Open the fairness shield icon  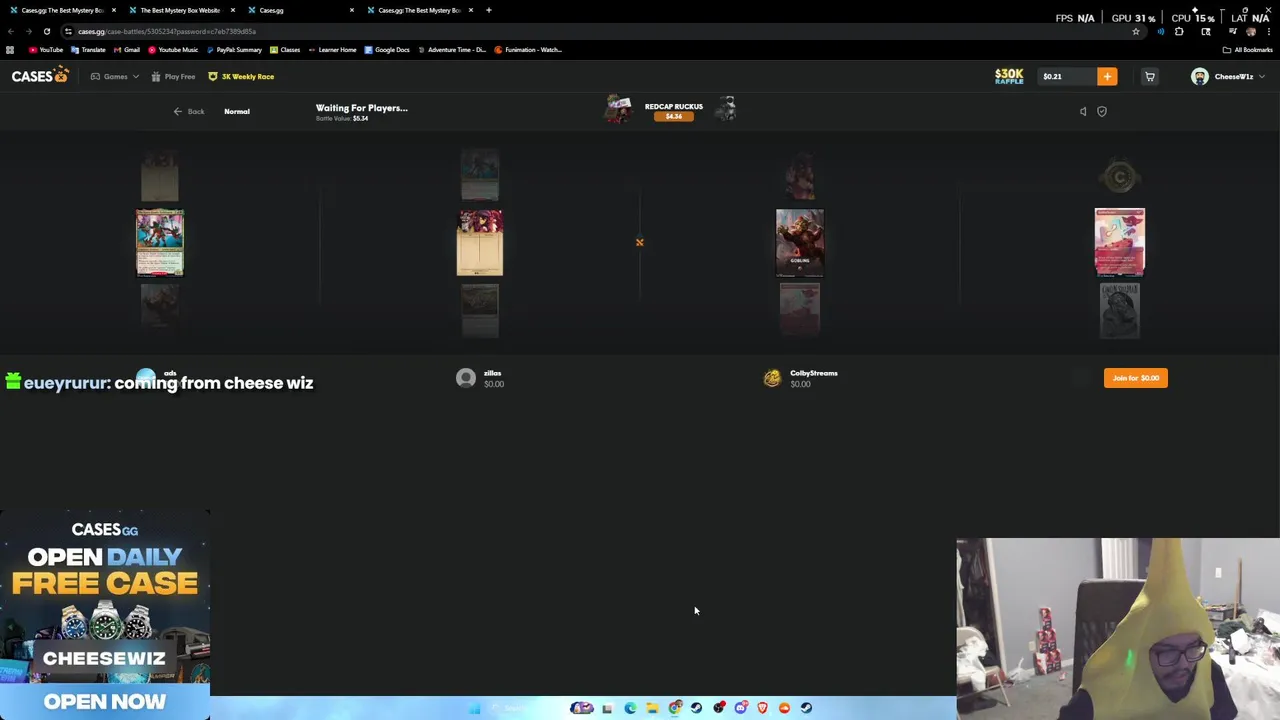point(1102,112)
